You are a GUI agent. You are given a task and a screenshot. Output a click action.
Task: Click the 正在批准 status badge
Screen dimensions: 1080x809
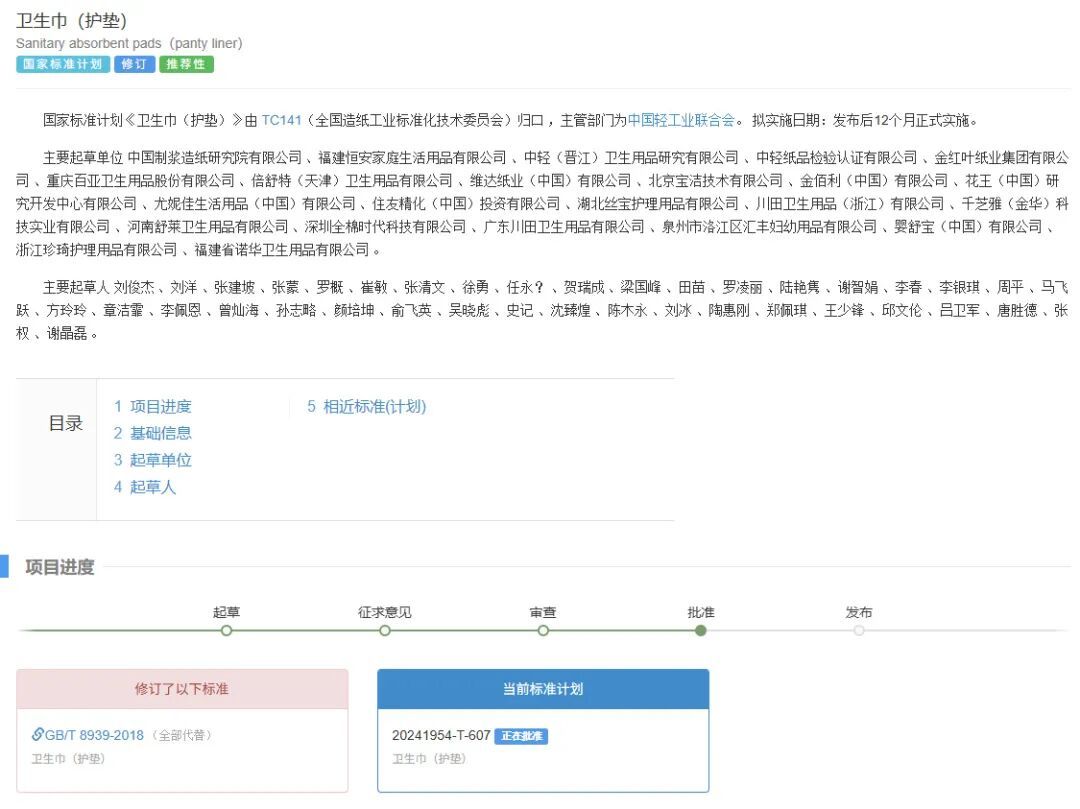click(x=521, y=736)
